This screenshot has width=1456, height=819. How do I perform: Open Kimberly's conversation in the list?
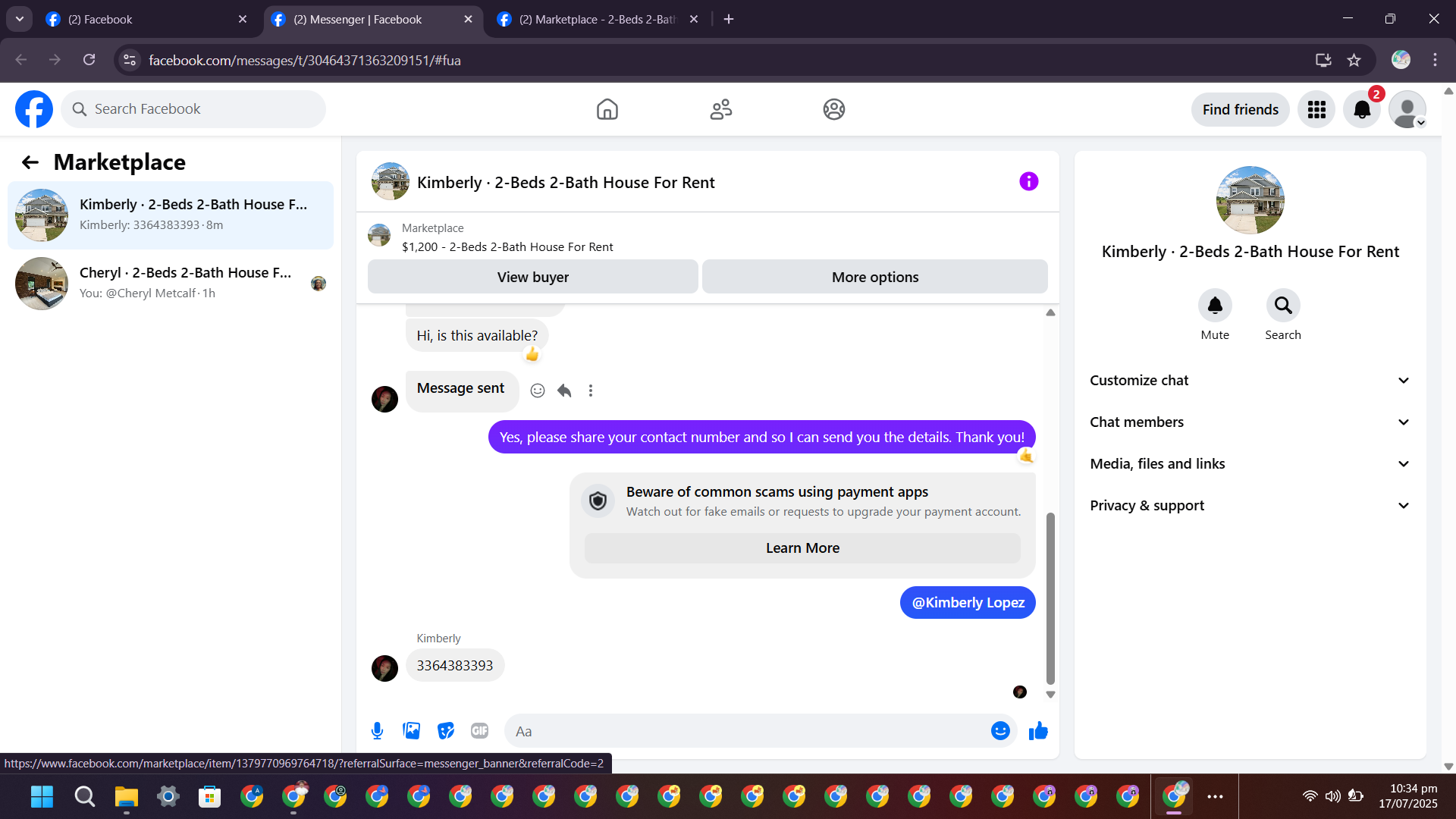click(x=171, y=215)
